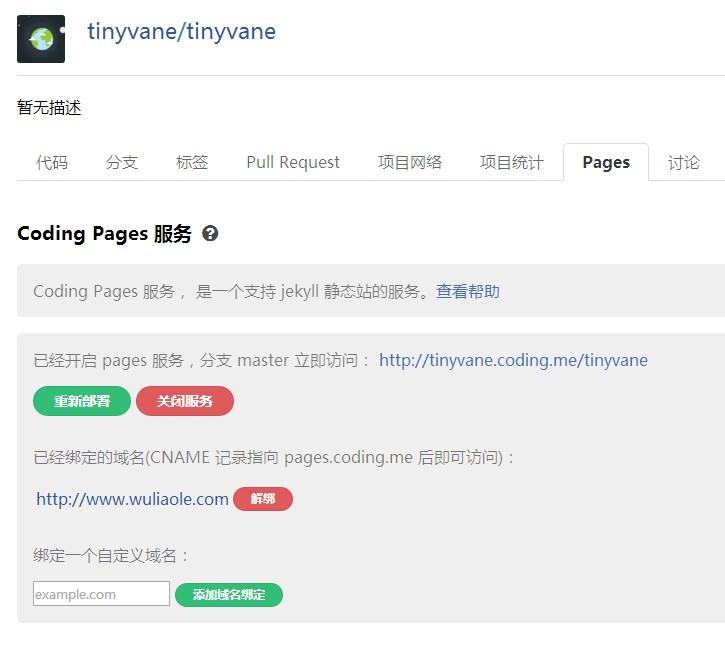
Task: Switch to the 分支 tab
Action: pyautogui.click(x=122, y=162)
